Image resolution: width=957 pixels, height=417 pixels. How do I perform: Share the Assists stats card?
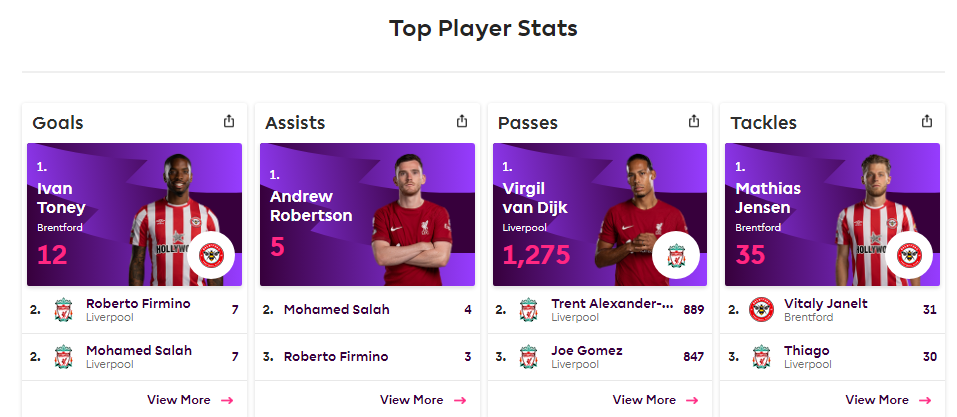[x=462, y=121]
